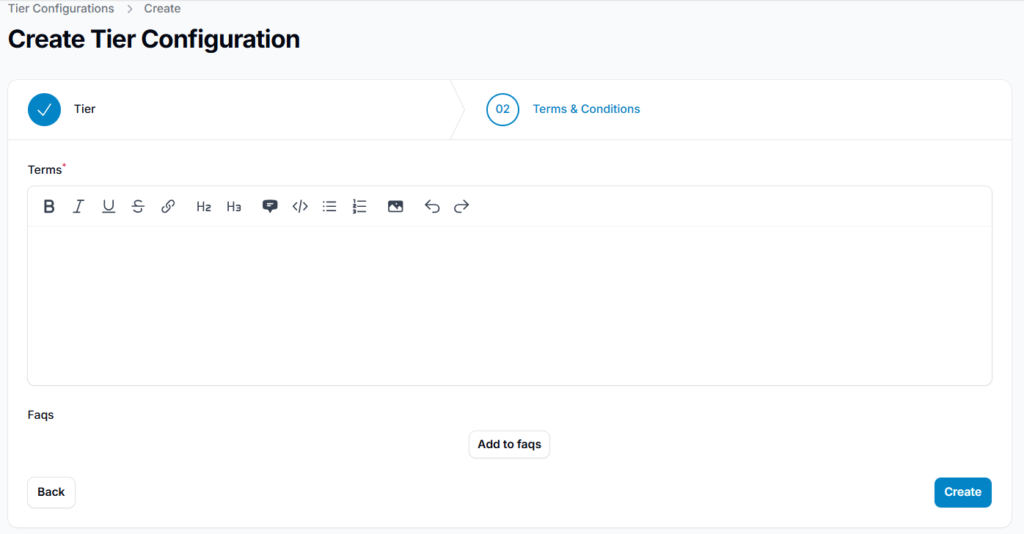The height and width of the screenshot is (534, 1024).
Task: Redo the last undone change
Action: click(x=461, y=207)
